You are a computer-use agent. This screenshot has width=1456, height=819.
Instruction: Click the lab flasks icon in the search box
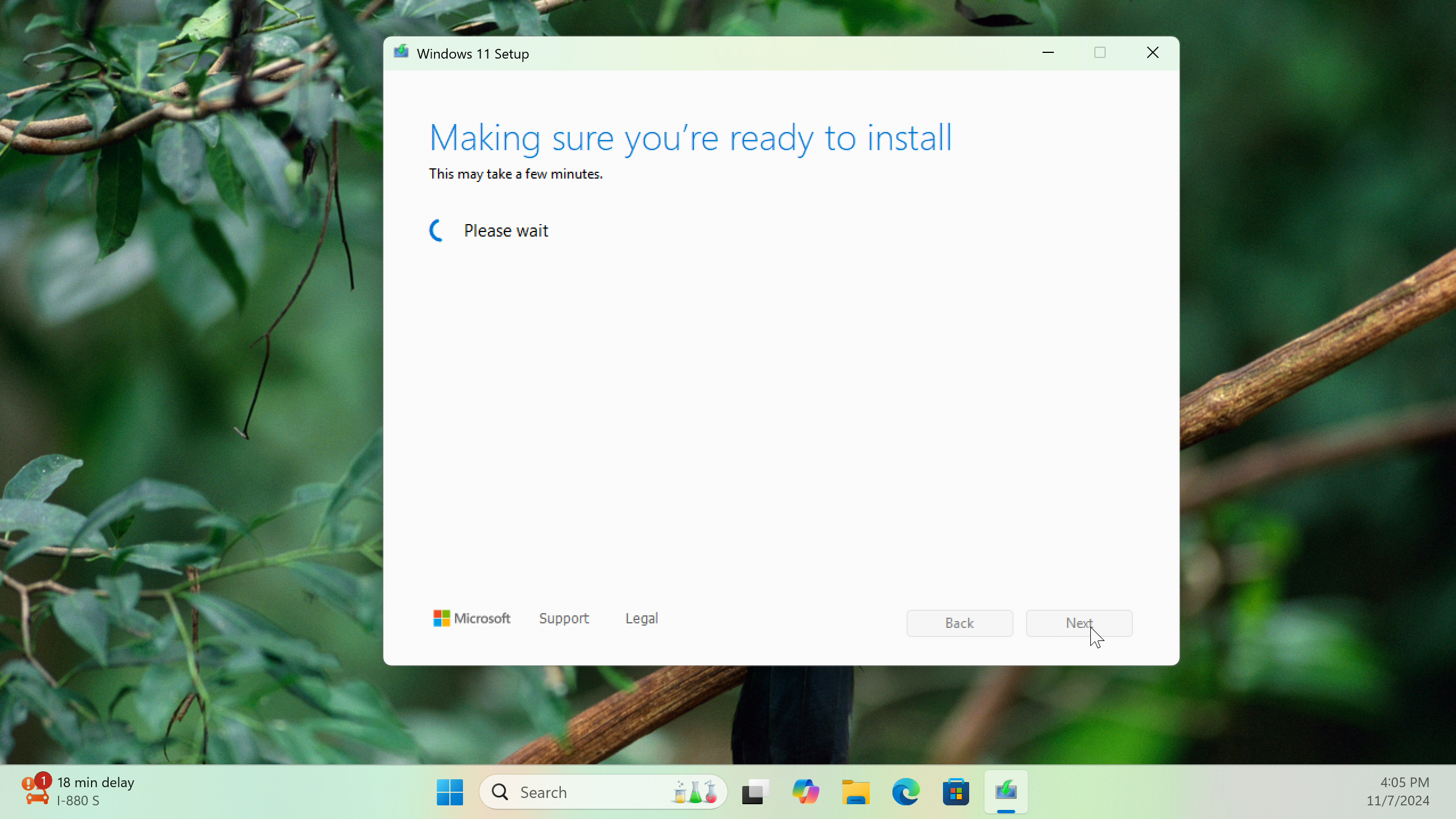point(695,792)
